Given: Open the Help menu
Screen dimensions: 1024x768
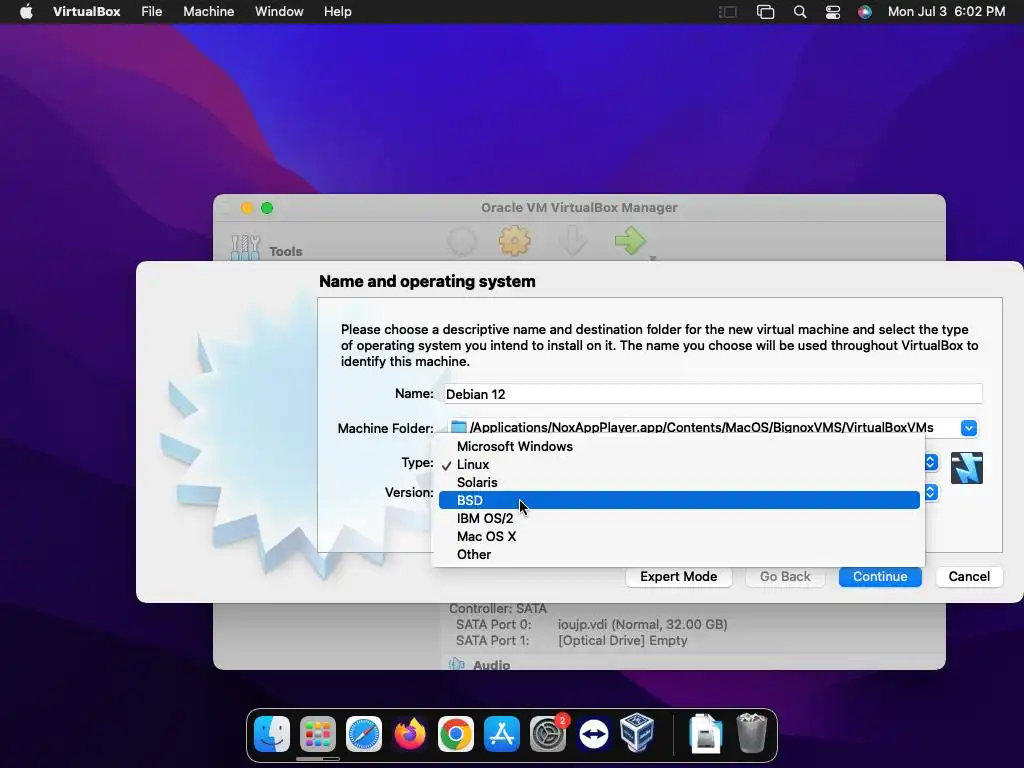Looking at the screenshot, I should click(338, 12).
